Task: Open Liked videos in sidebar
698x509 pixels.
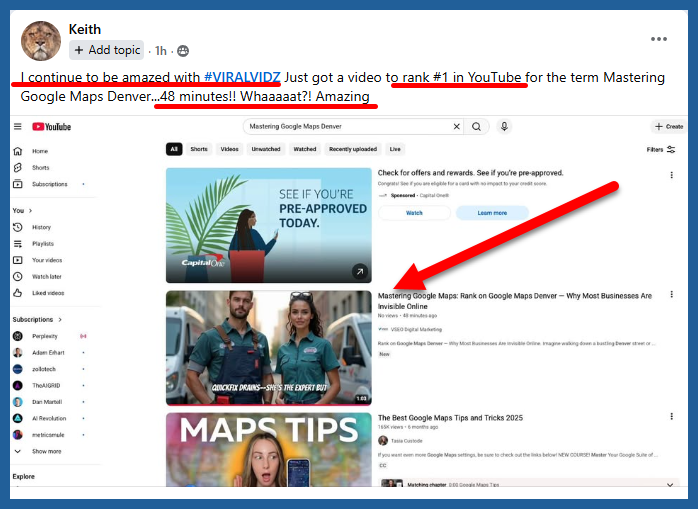Action: (x=47, y=293)
